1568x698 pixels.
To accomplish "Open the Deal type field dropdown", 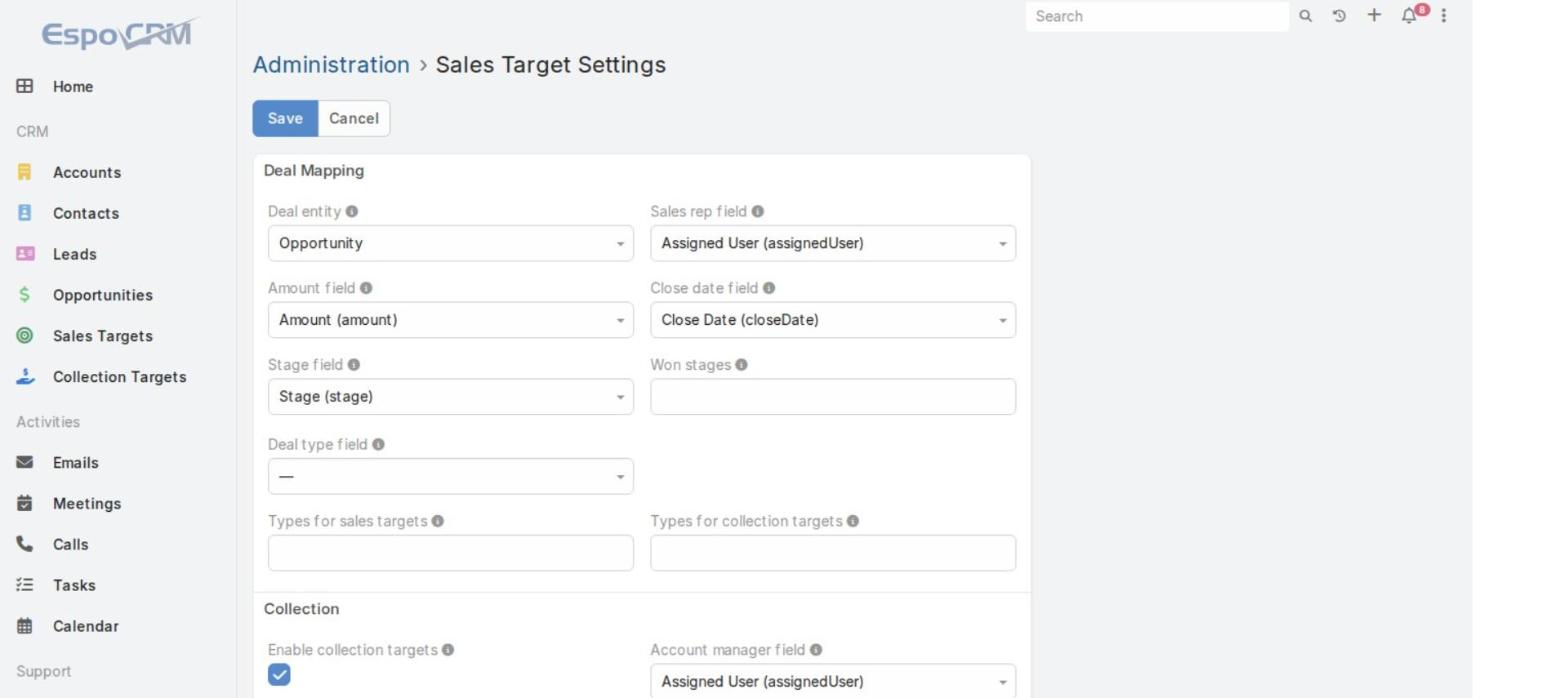I will [x=451, y=476].
